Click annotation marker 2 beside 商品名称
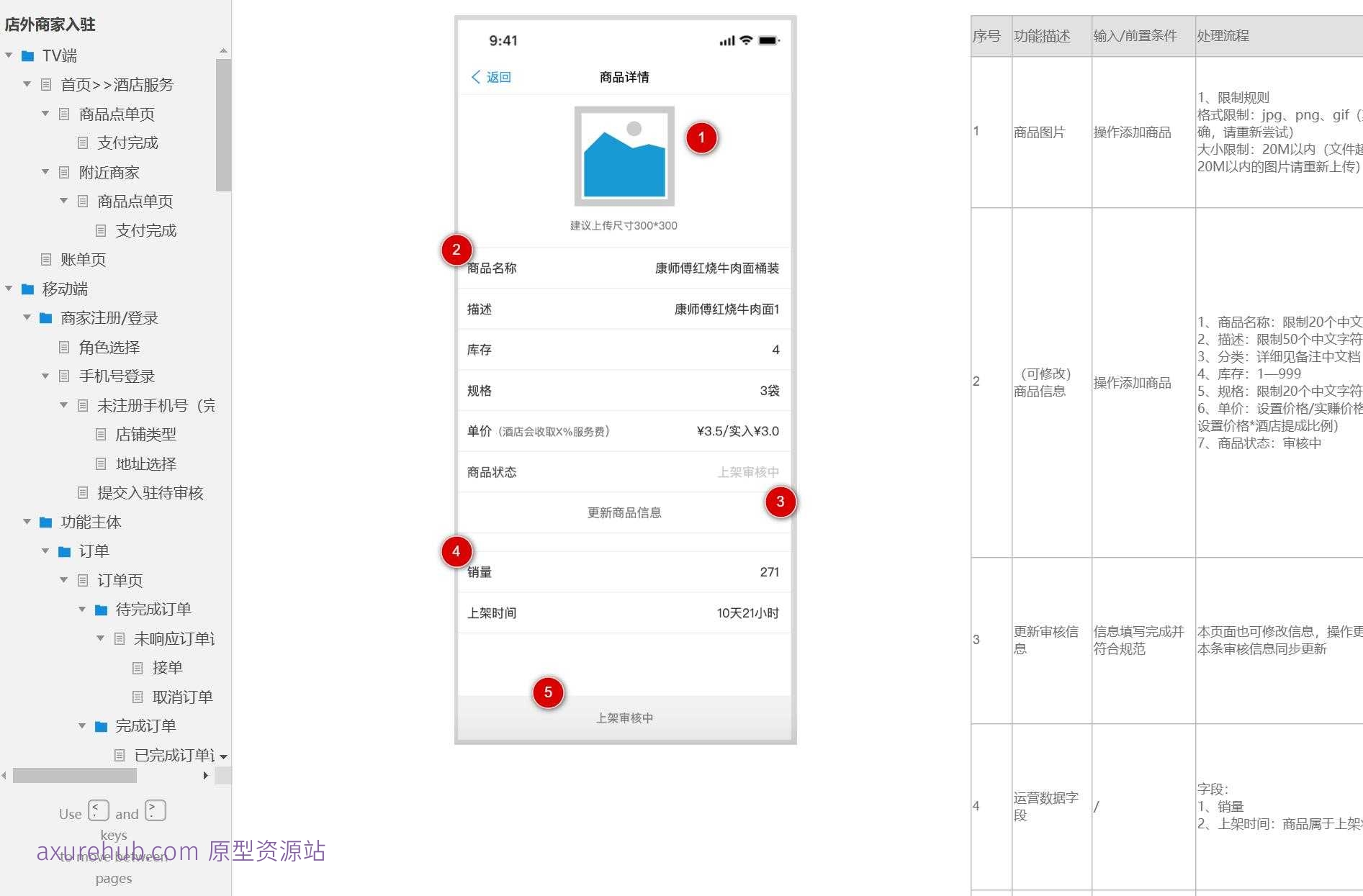1363x896 pixels. (x=456, y=250)
